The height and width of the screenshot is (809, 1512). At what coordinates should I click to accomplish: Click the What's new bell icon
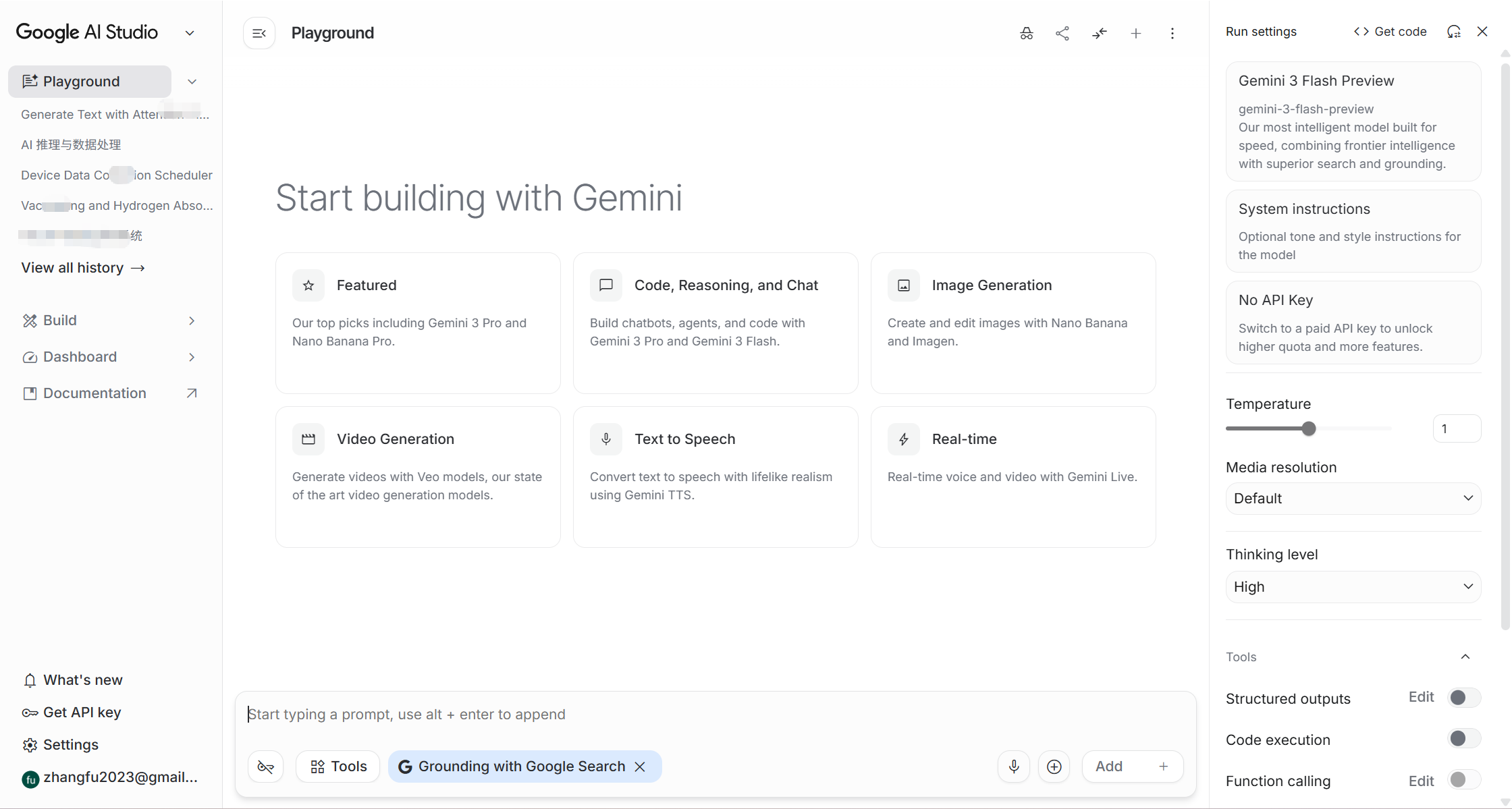(30, 680)
